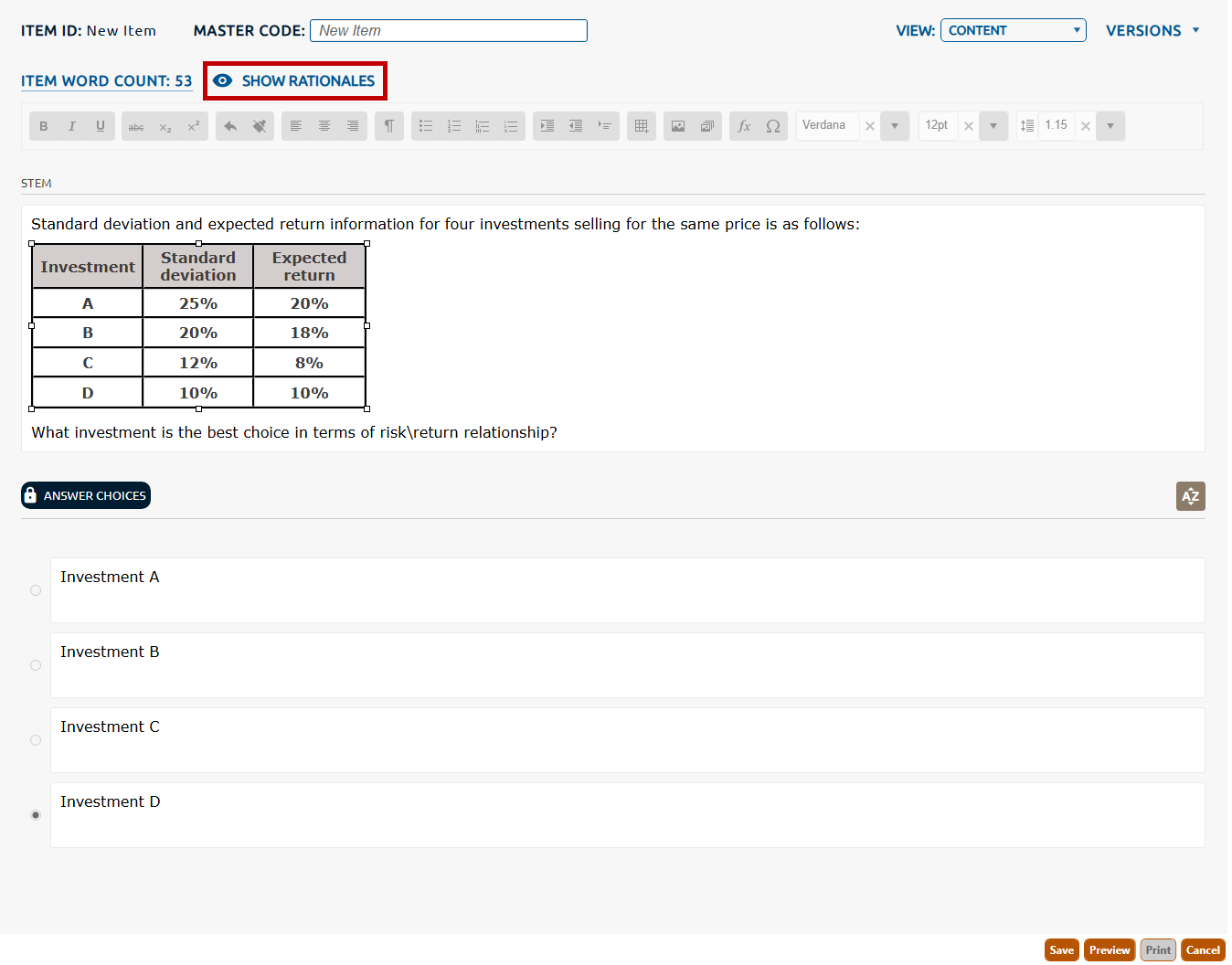Expand the Verdana font family dropdown
The height and width of the screenshot is (965, 1232).
[895, 126]
